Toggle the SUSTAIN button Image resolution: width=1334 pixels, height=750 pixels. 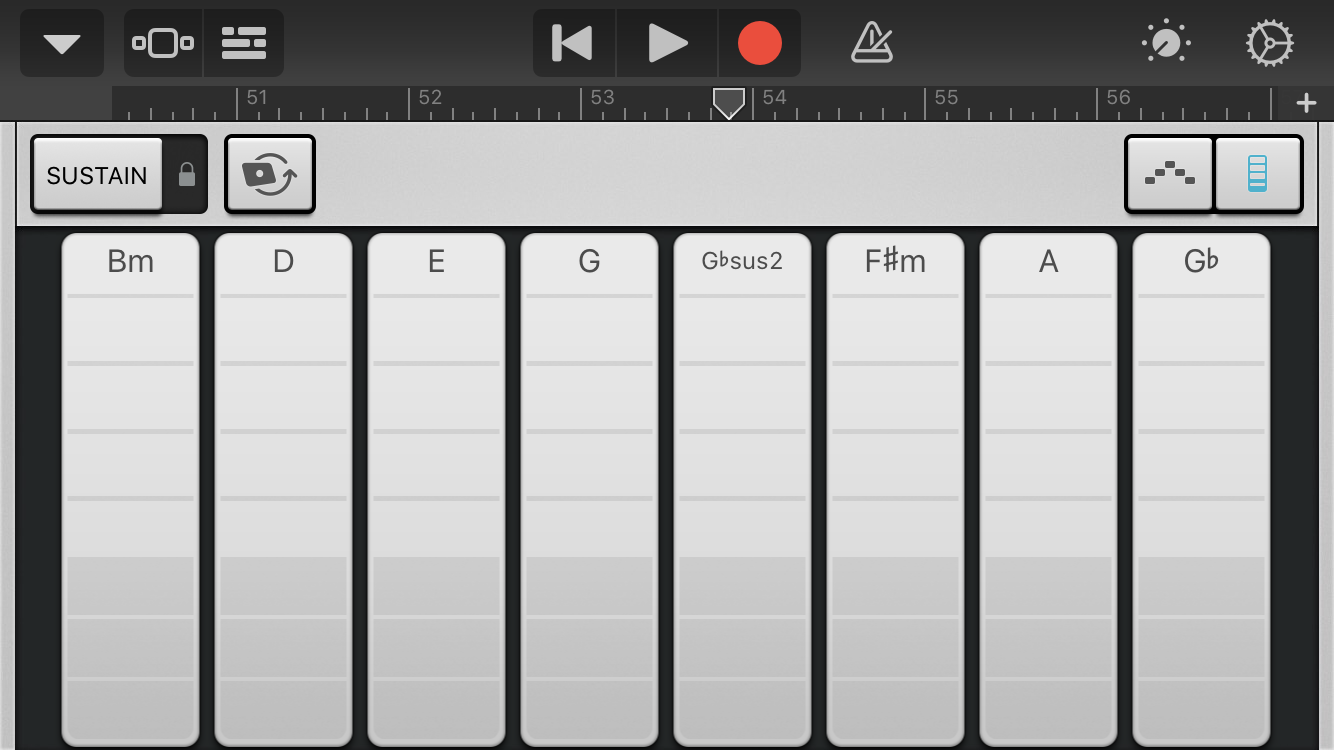(x=97, y=175)
